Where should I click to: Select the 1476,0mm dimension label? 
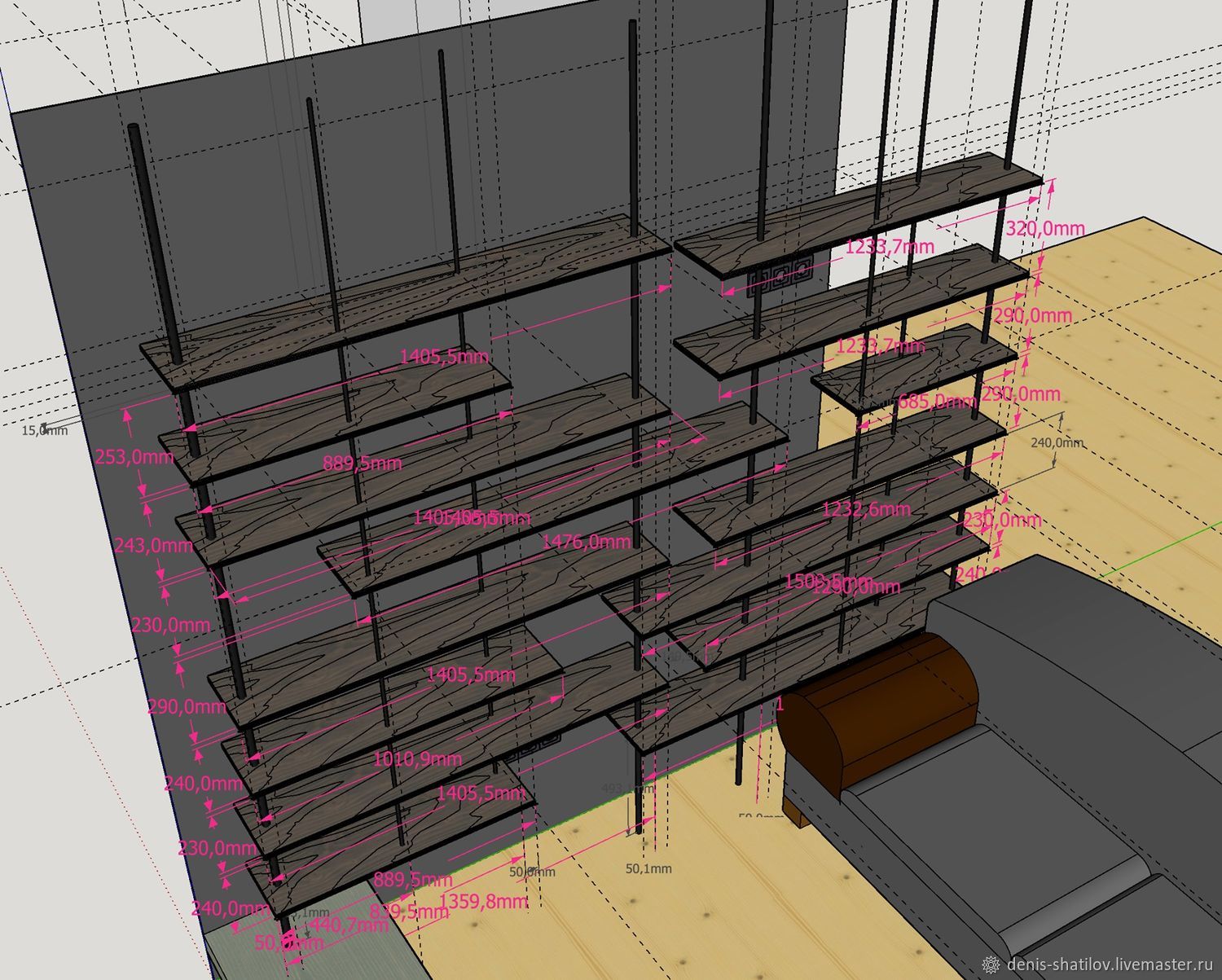(x=586, y=541)
